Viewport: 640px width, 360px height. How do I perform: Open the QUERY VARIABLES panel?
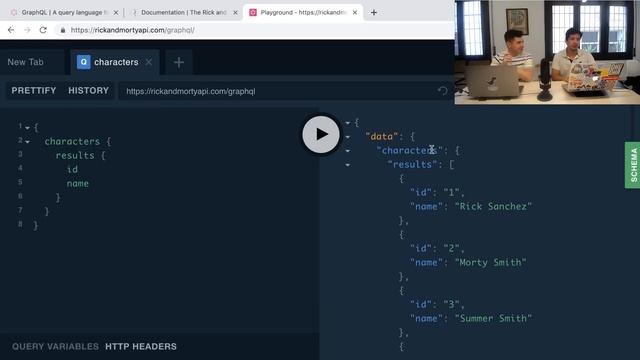click(55, 347)
